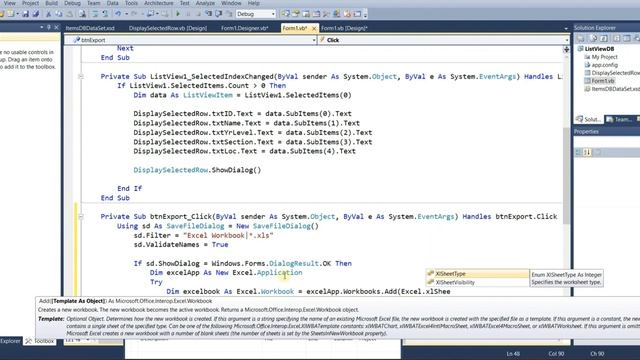Click the Step Over debug icon
This screenshot has height=360, width=640.
pyautogui.click(x=219, y=14)
